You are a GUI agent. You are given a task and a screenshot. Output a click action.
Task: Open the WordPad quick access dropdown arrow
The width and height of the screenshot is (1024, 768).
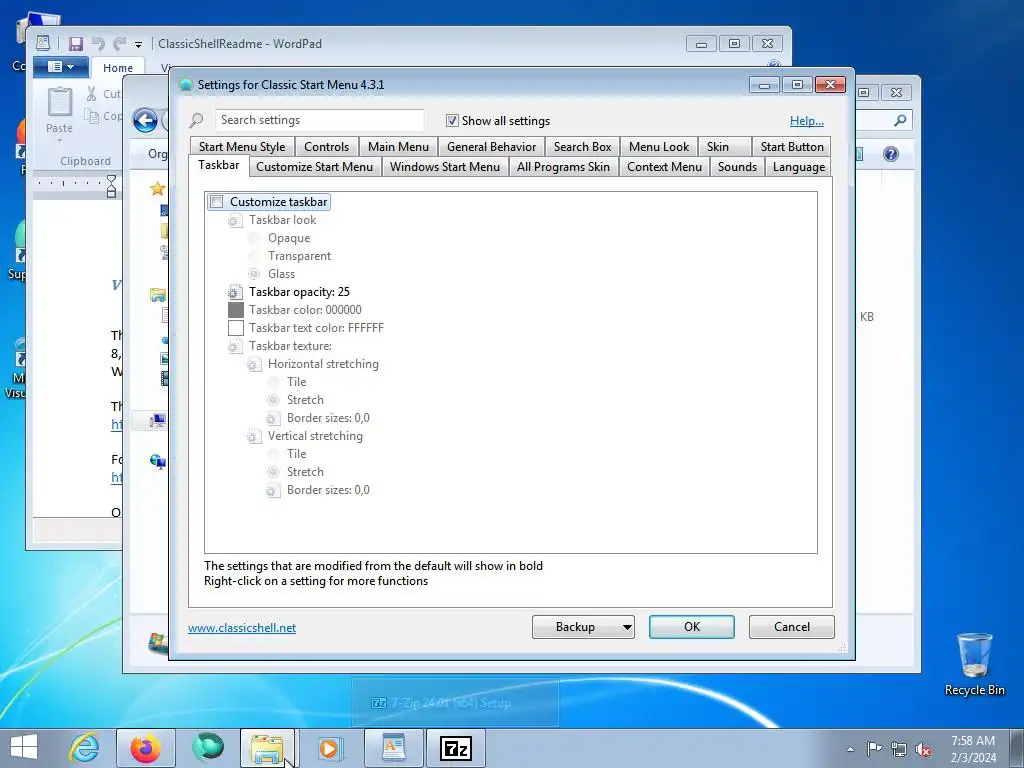pos(138,44)
